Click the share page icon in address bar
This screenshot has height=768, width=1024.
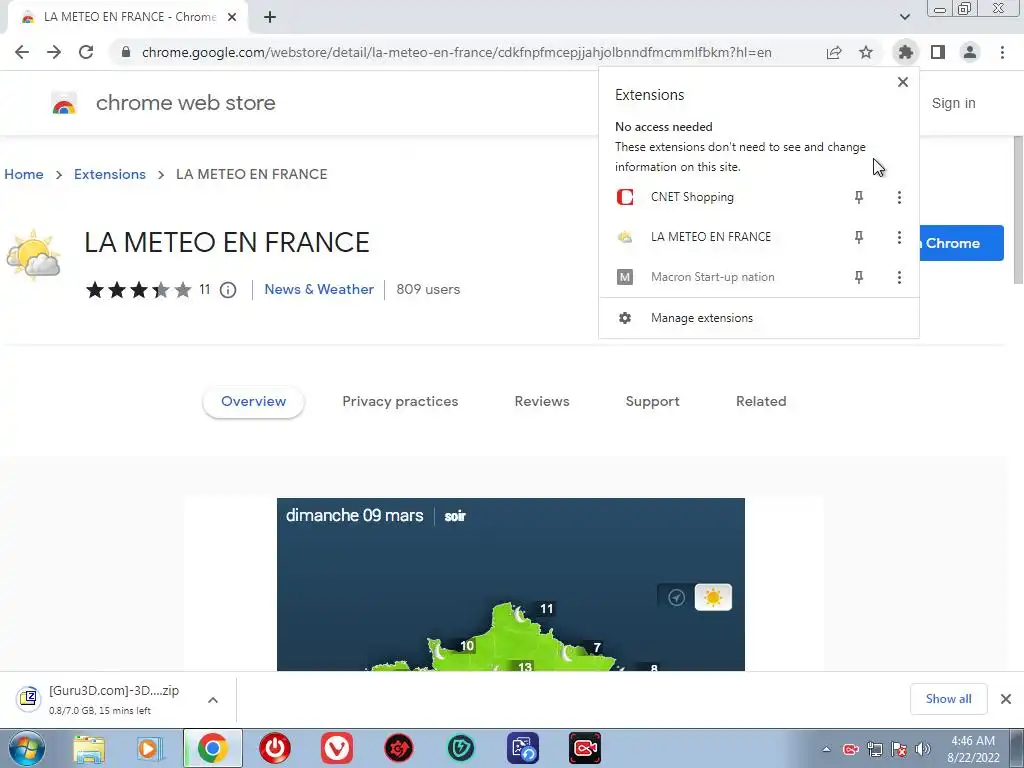coord(834,52)
